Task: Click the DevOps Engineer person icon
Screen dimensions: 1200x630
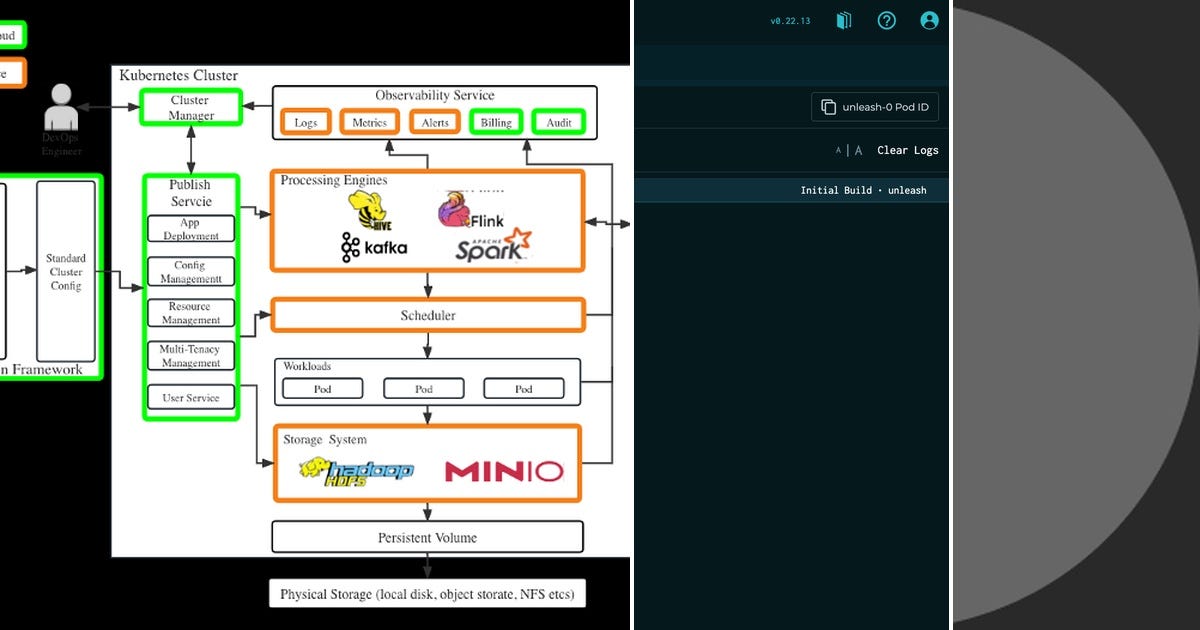Action: click(61, 106)
